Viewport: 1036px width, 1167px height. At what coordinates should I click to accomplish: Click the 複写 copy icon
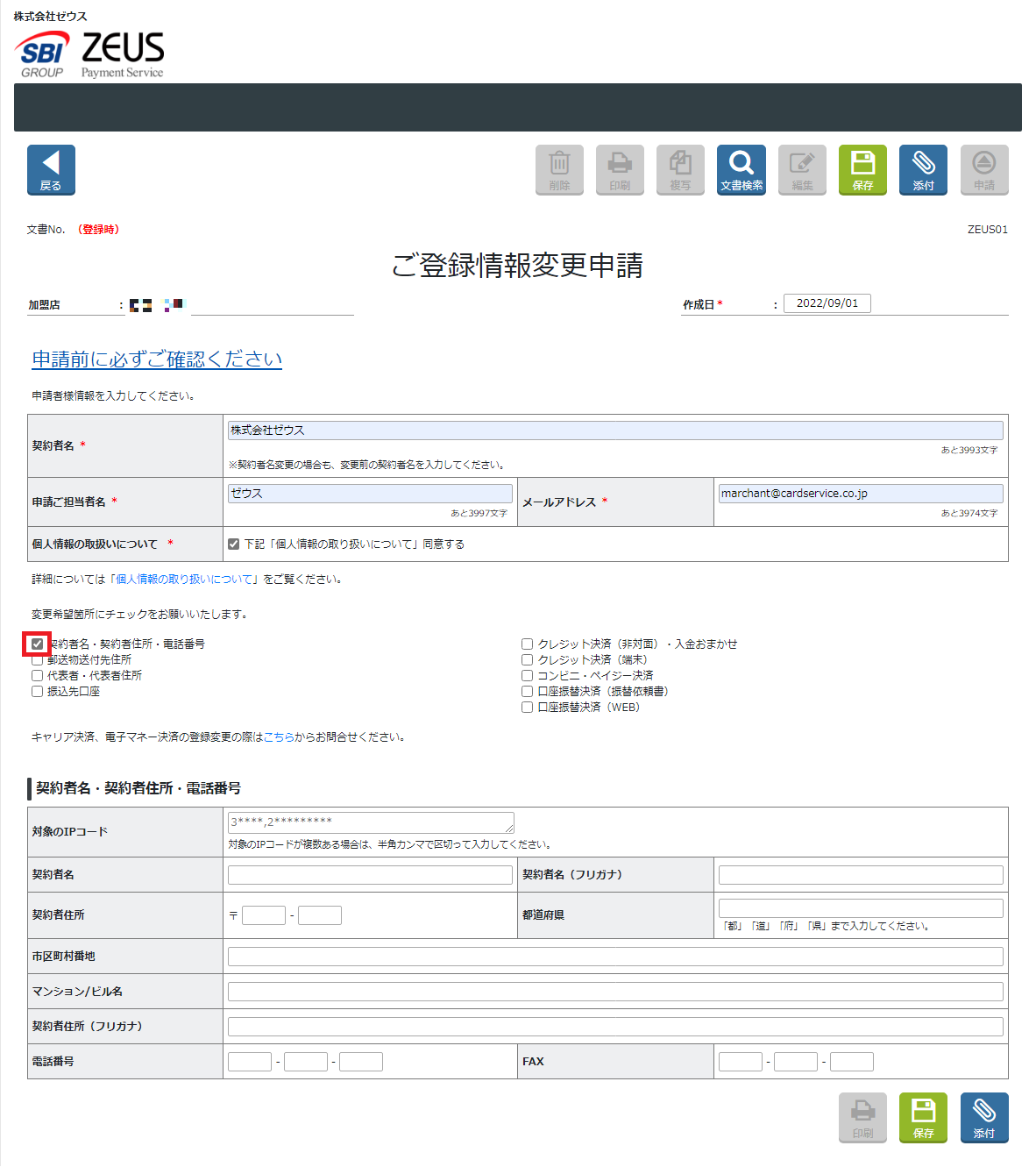tap(680, 169)
